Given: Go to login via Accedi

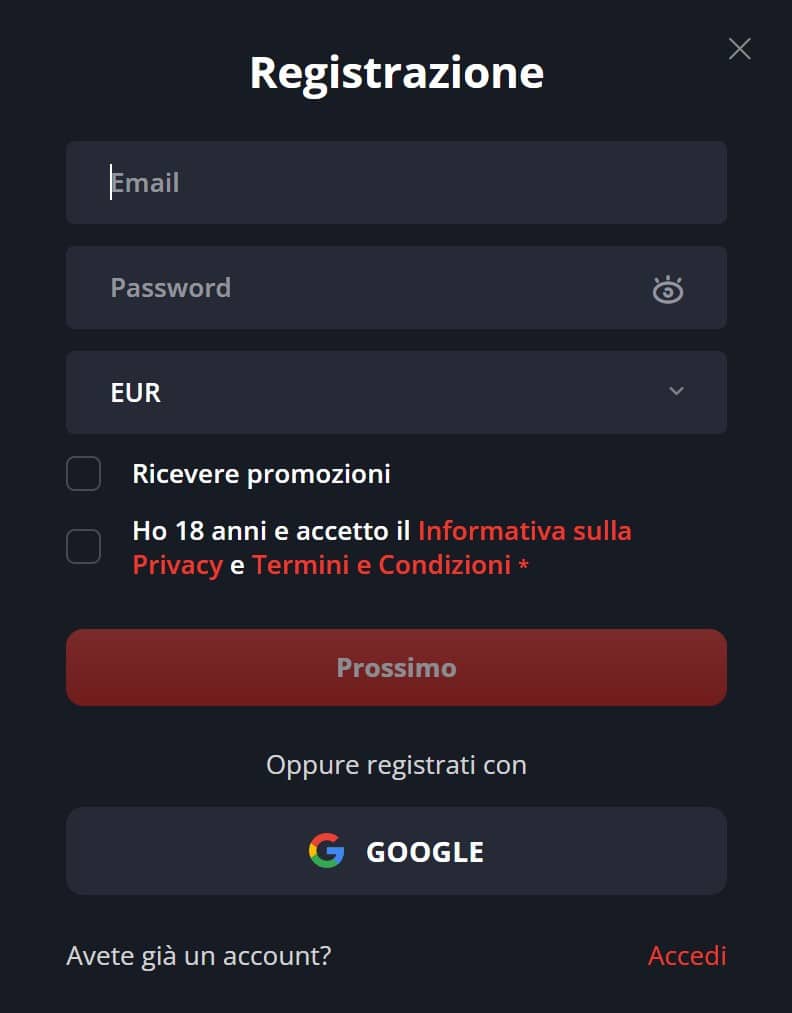Looking at the screenshot, I should tap(687, 956).
